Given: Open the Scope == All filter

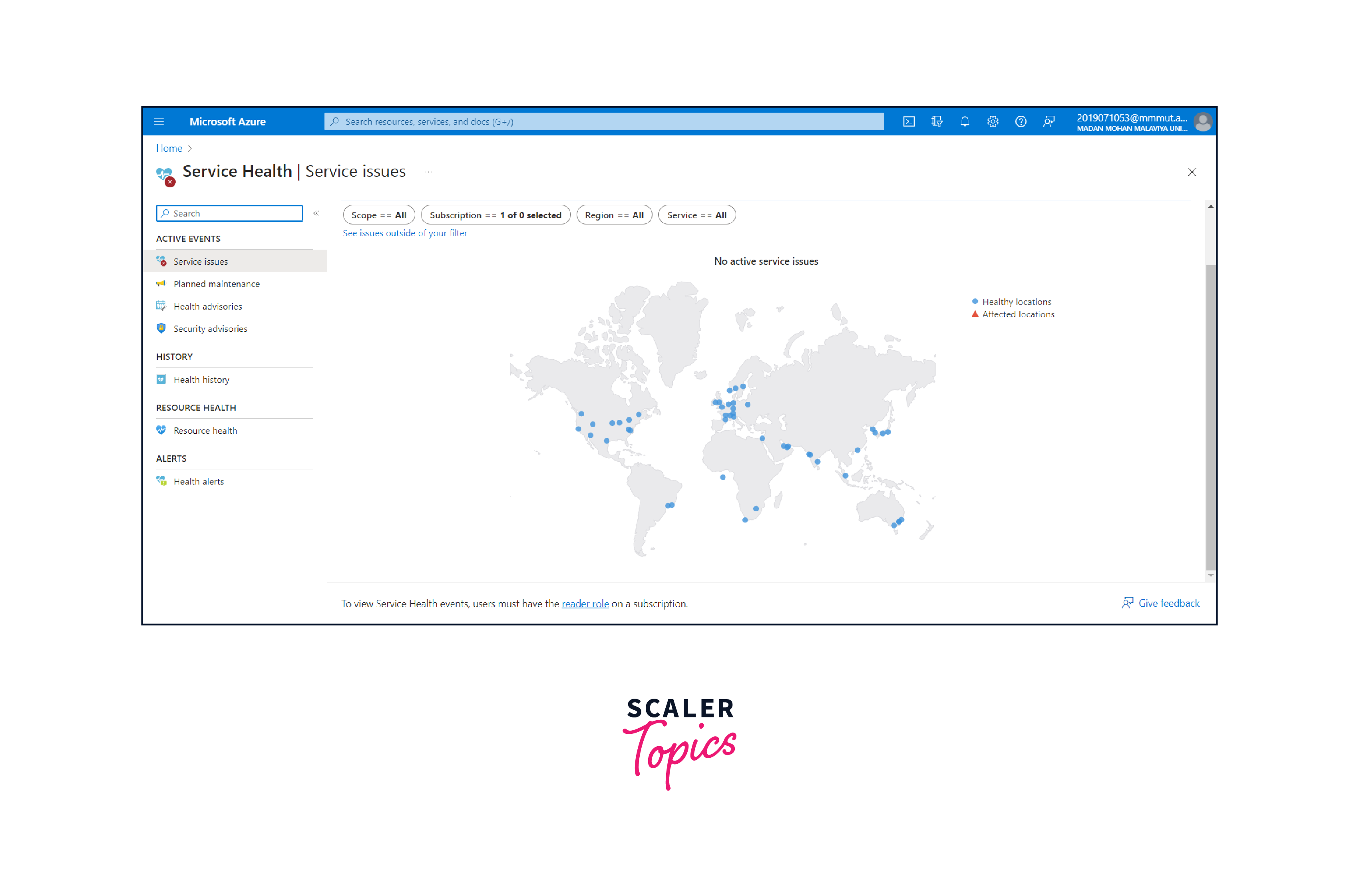Looking at the screenshot, I should (x=378, y=215).
